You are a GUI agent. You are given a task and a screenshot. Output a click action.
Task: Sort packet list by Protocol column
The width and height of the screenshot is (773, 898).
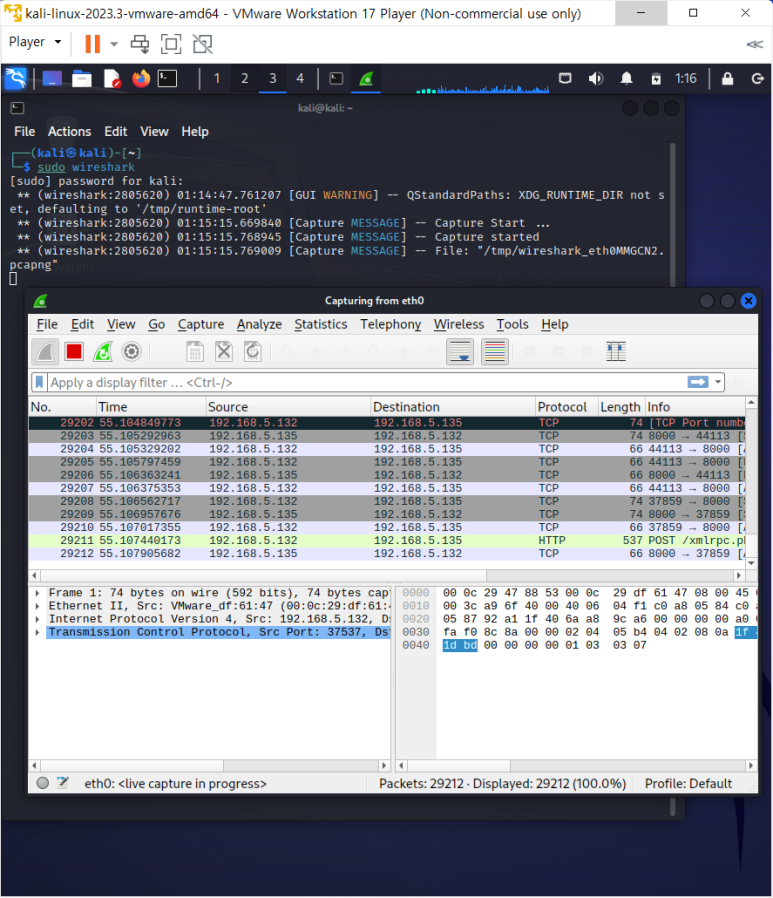[x=567, y=407]
